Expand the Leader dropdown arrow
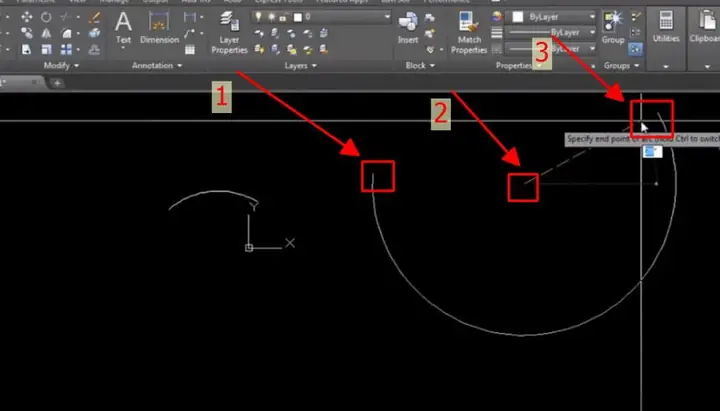Viewport: 720px width, 411px height. (202, 34)
